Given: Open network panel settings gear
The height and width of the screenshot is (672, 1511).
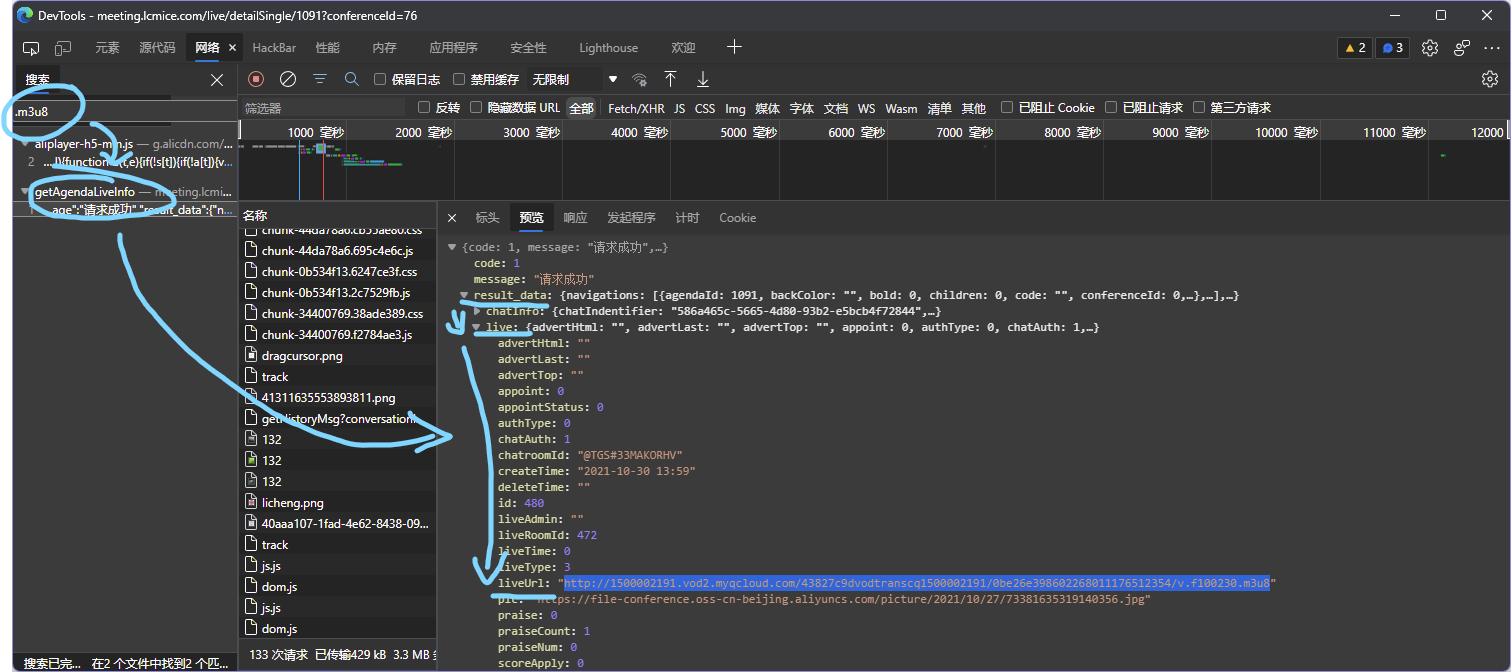Looking at the screenshot, I should point(1489,79).
